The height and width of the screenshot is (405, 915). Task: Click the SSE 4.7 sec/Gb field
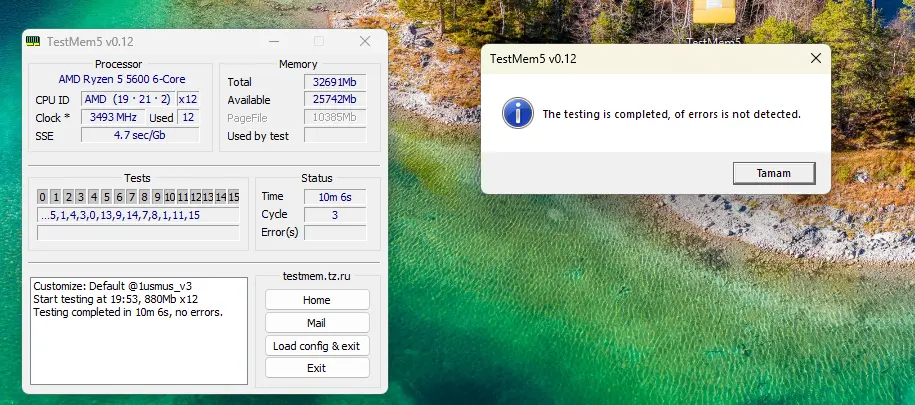(x=140, y=135)
